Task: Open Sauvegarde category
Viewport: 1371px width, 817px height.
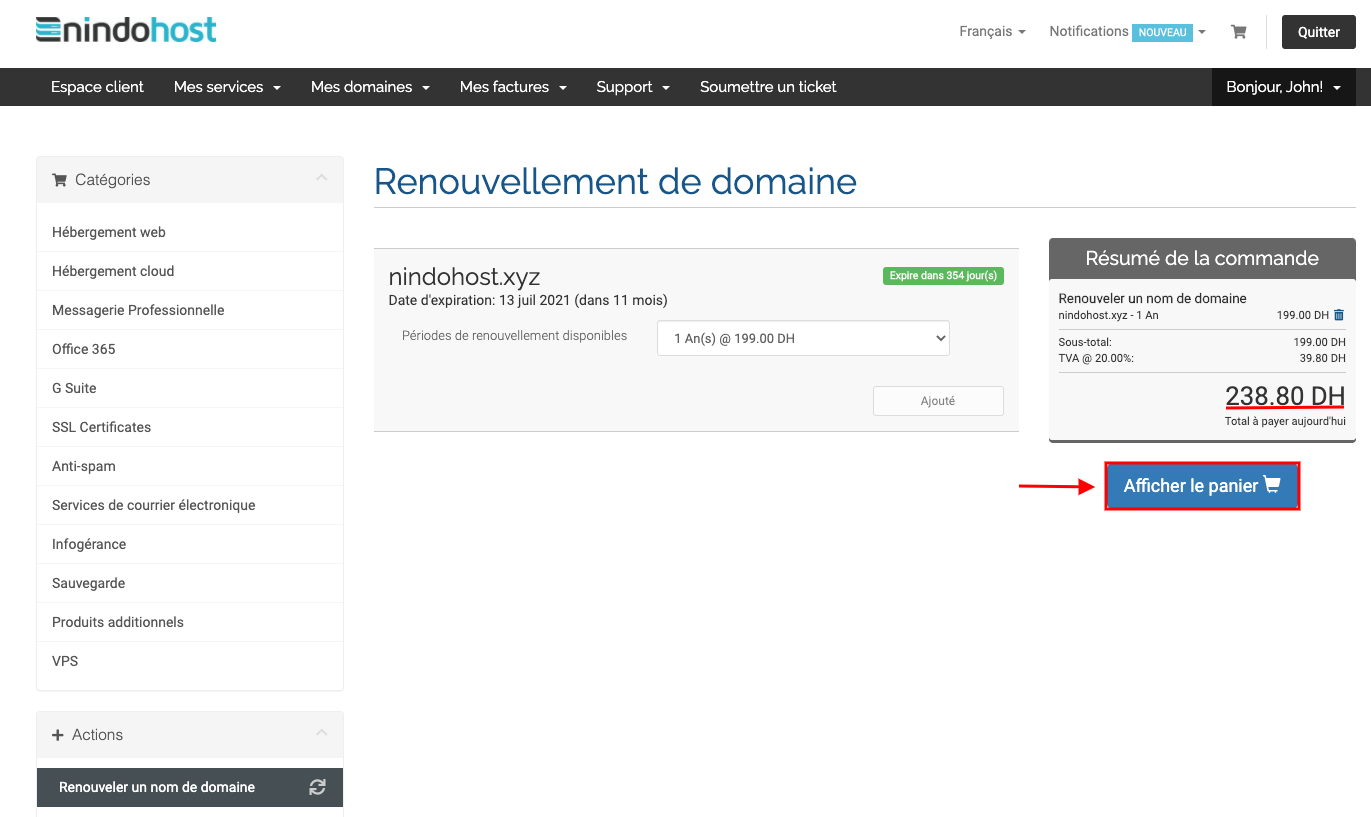Action: pyautogui.click(x=190, y=583)
